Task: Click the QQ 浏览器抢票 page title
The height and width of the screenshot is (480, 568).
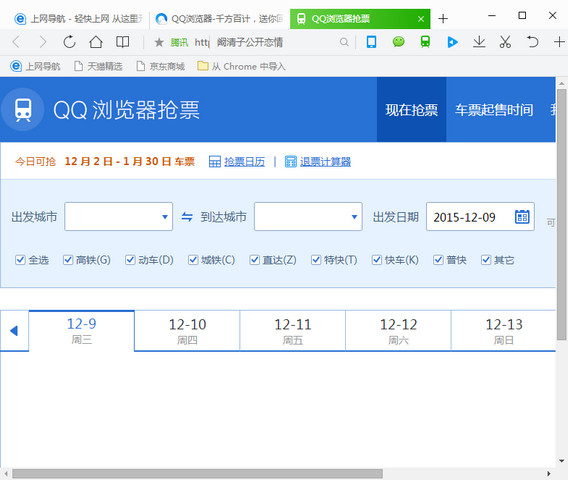Action: pyautogui.click(x=126, y=110)
